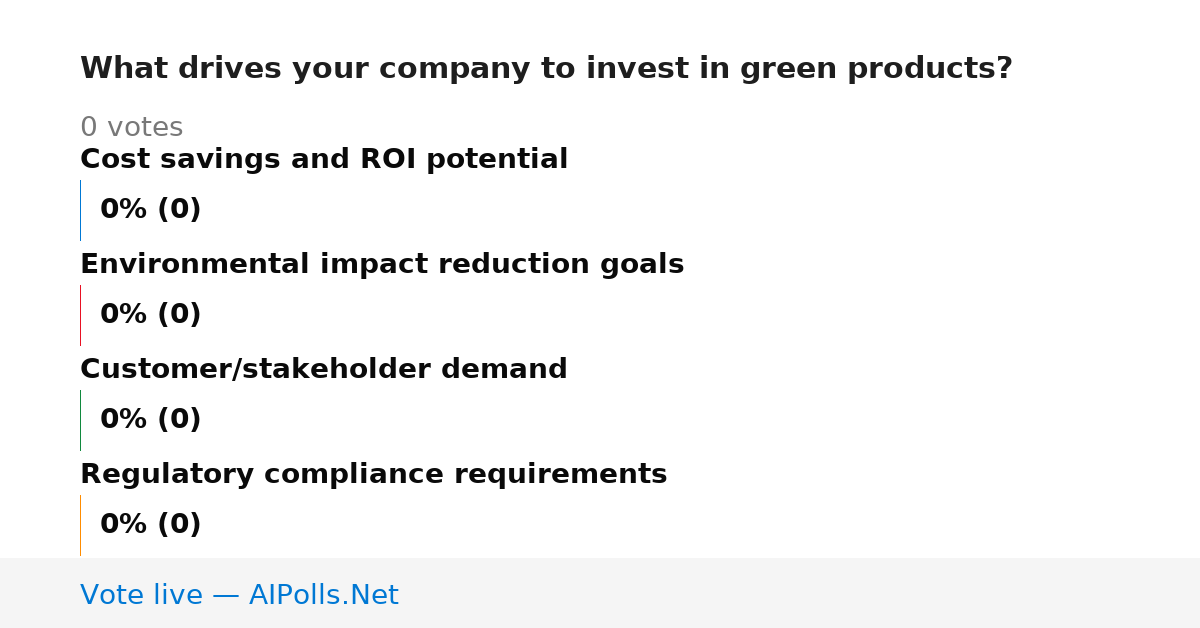Click the words Vote live in footer

[141, 595]
